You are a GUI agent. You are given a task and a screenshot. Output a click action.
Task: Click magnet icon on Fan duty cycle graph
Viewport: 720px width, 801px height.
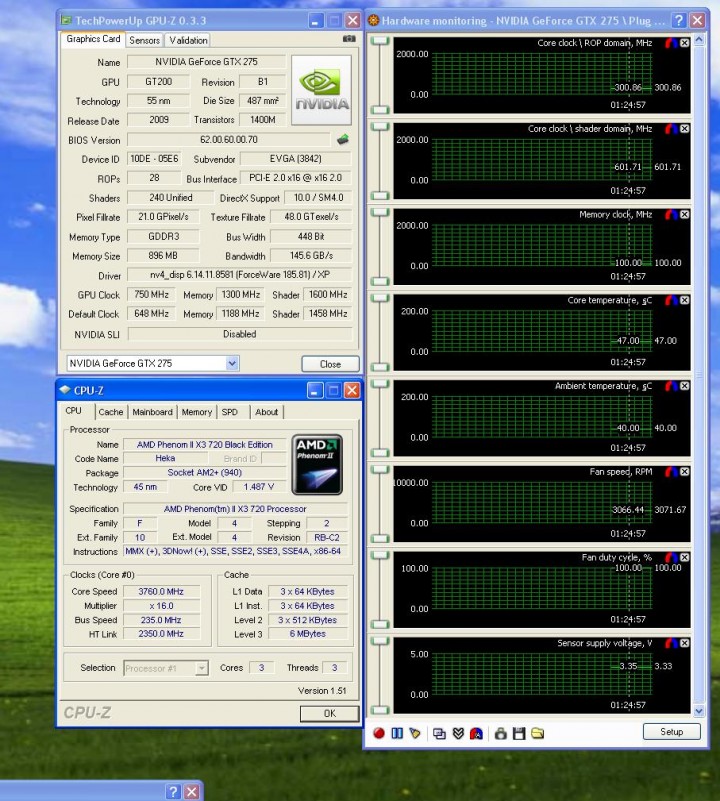pos(671,557)
